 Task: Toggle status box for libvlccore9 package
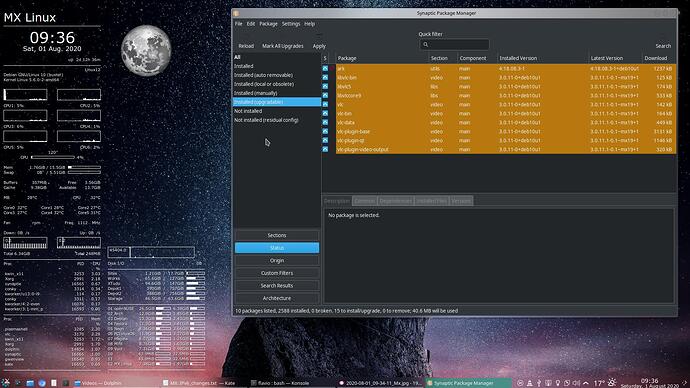click(325, 95)
